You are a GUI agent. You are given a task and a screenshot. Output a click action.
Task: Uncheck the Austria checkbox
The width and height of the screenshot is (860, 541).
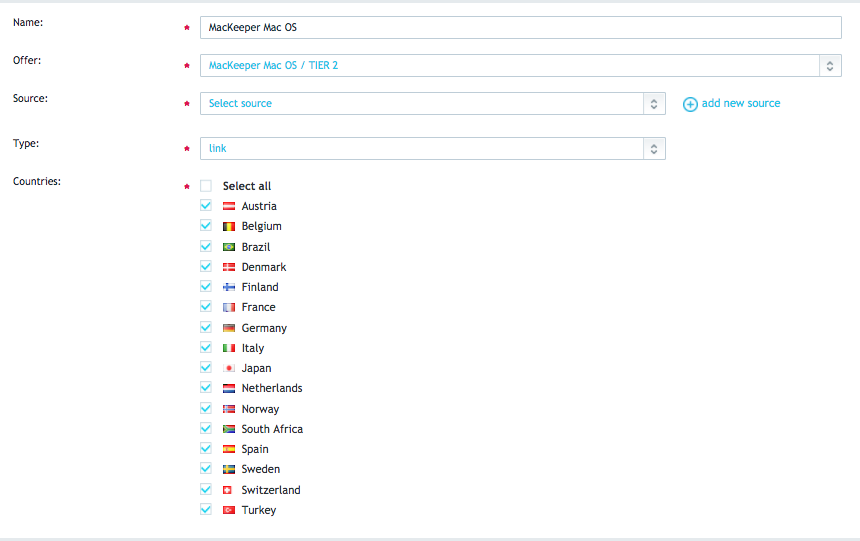click(206, 206)
